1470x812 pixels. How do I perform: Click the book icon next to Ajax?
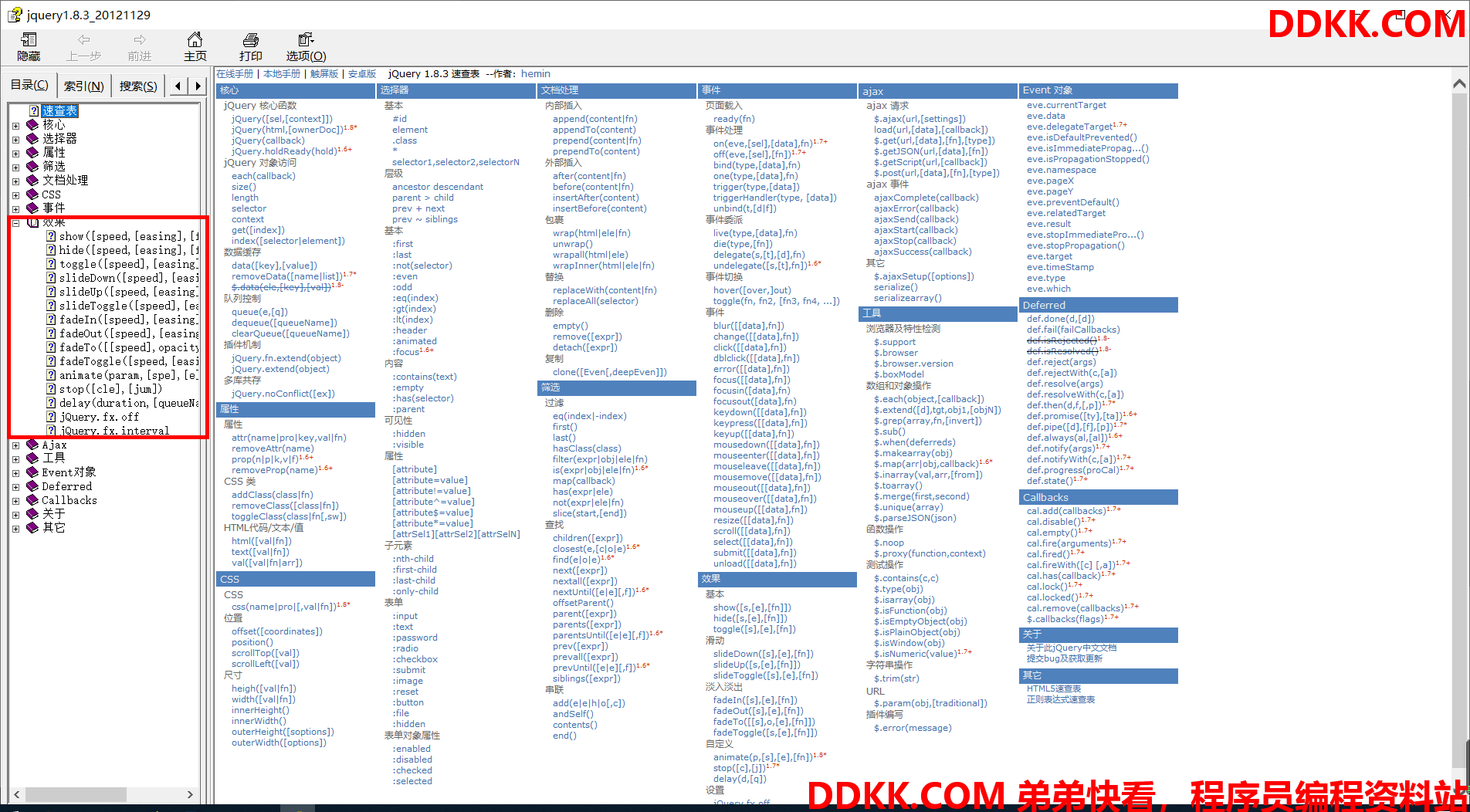click(x=32, y=445)
